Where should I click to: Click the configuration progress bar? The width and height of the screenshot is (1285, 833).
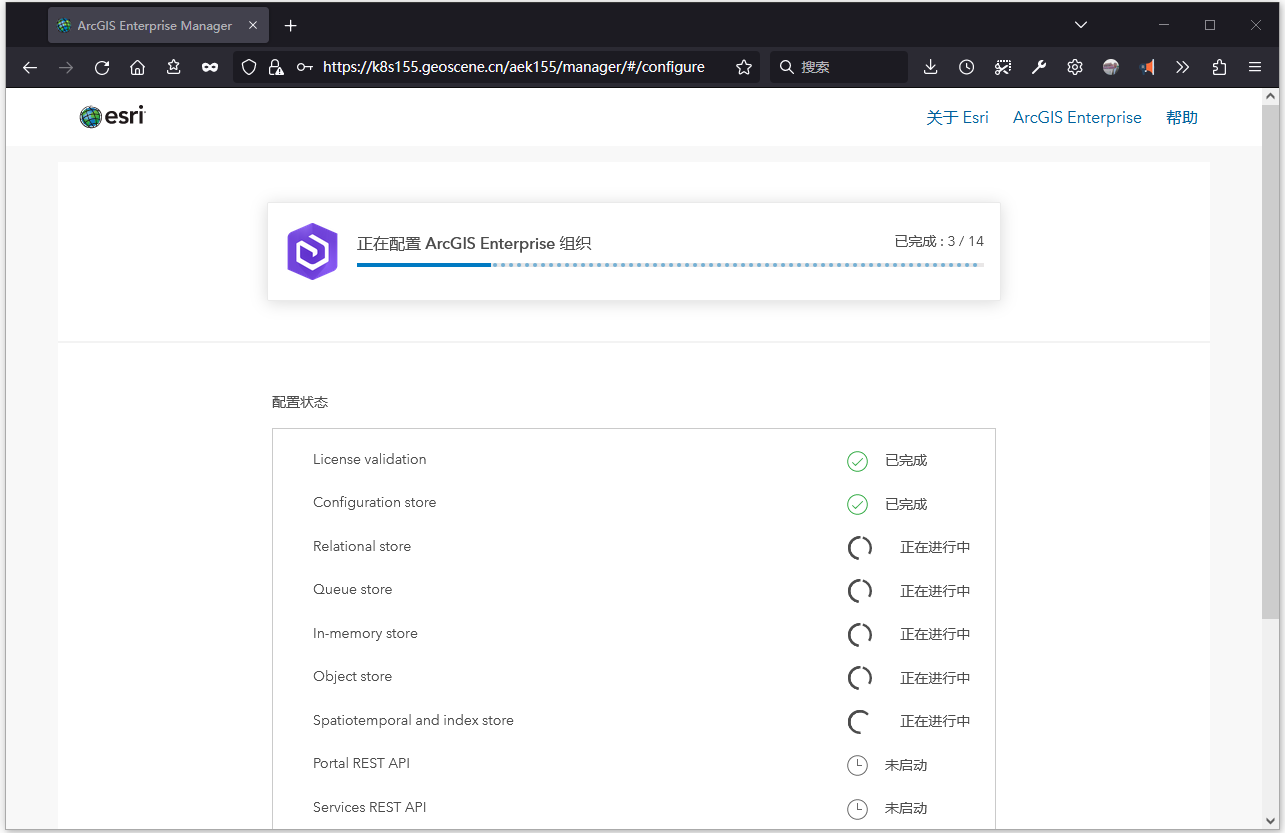click(670, 265)
